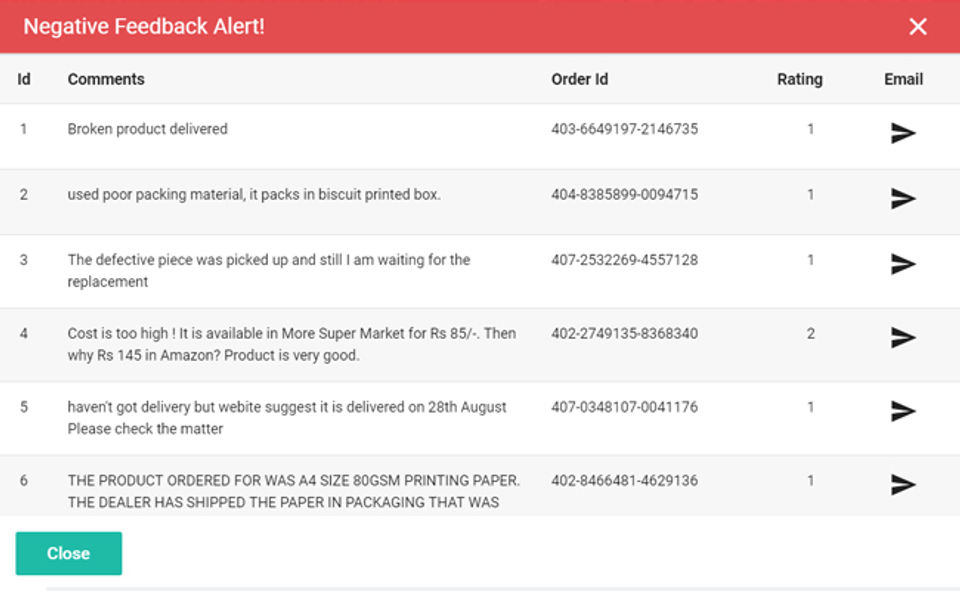Click send icon for biscuit box packing complaint
Image resolution: width=960 pixels, height=591 pixels.
(x=903, y=198)
